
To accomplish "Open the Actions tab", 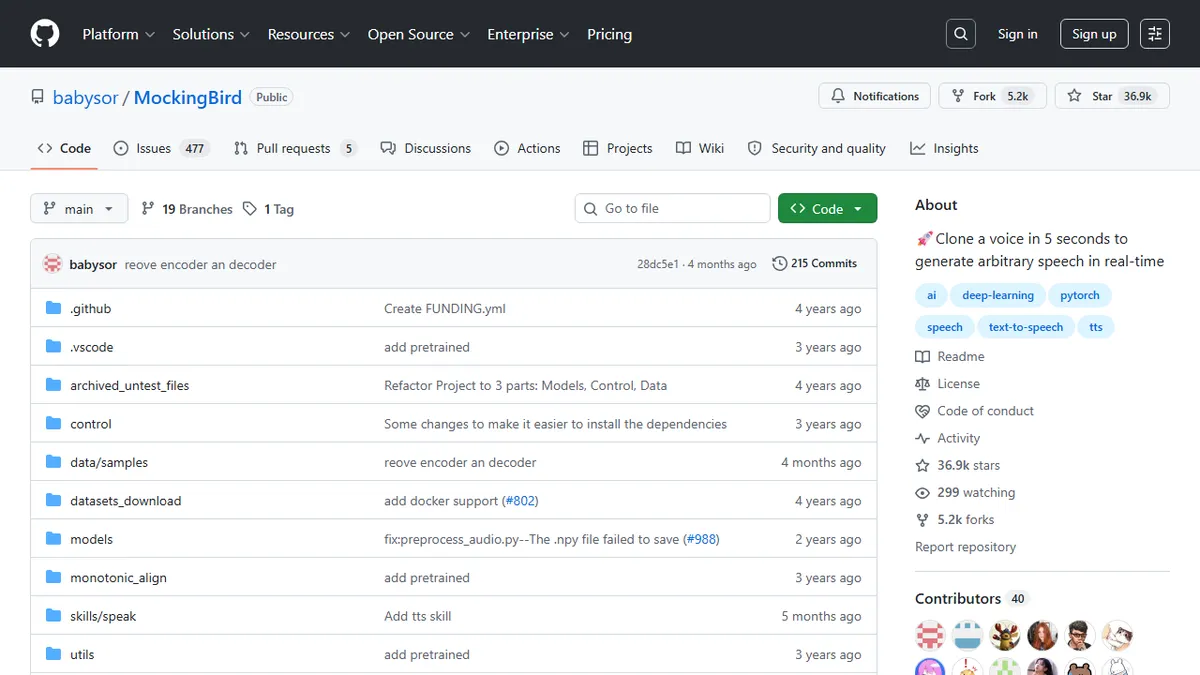I will point(527,148).
